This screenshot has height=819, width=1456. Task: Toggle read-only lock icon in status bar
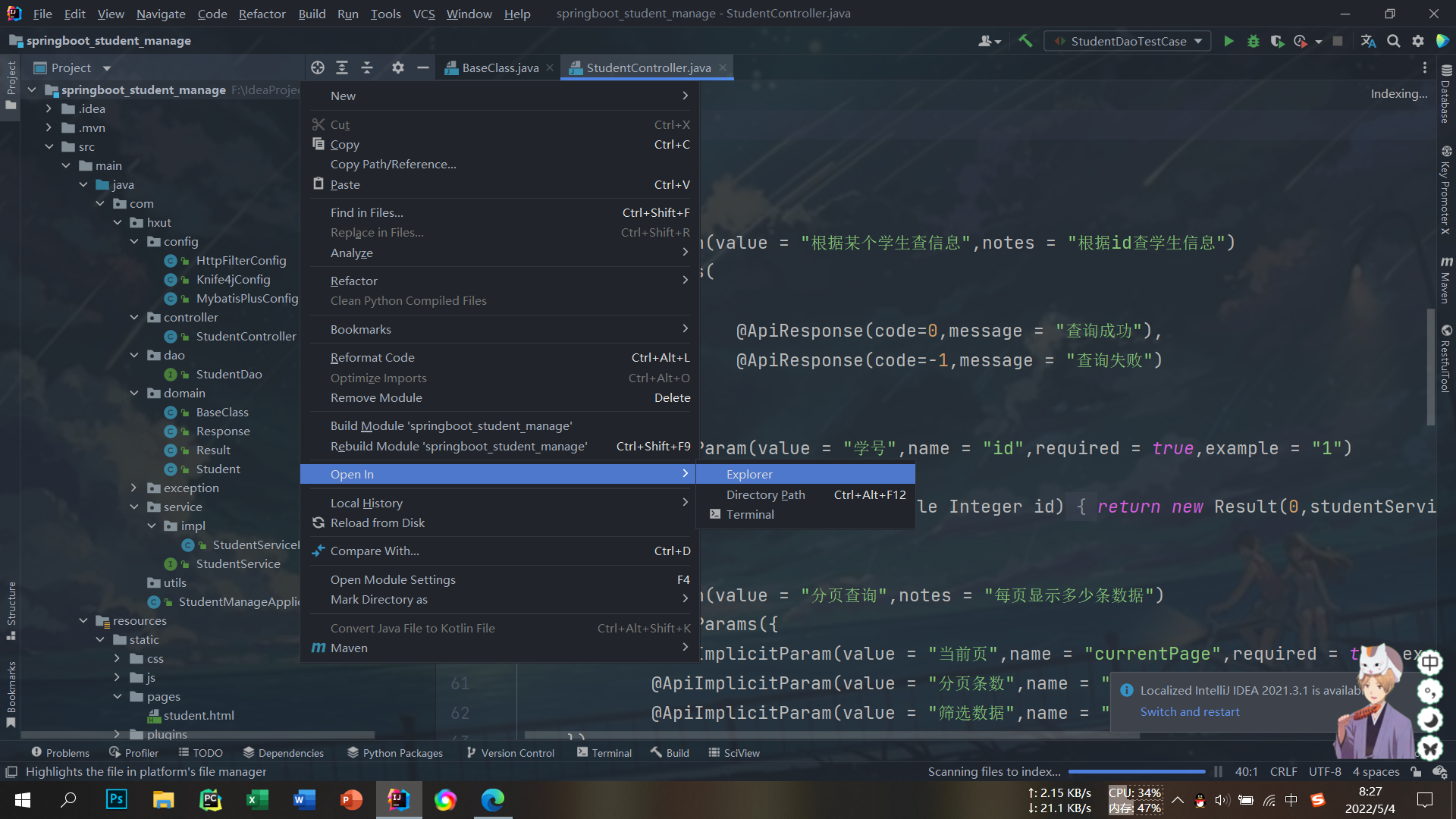1415,771
